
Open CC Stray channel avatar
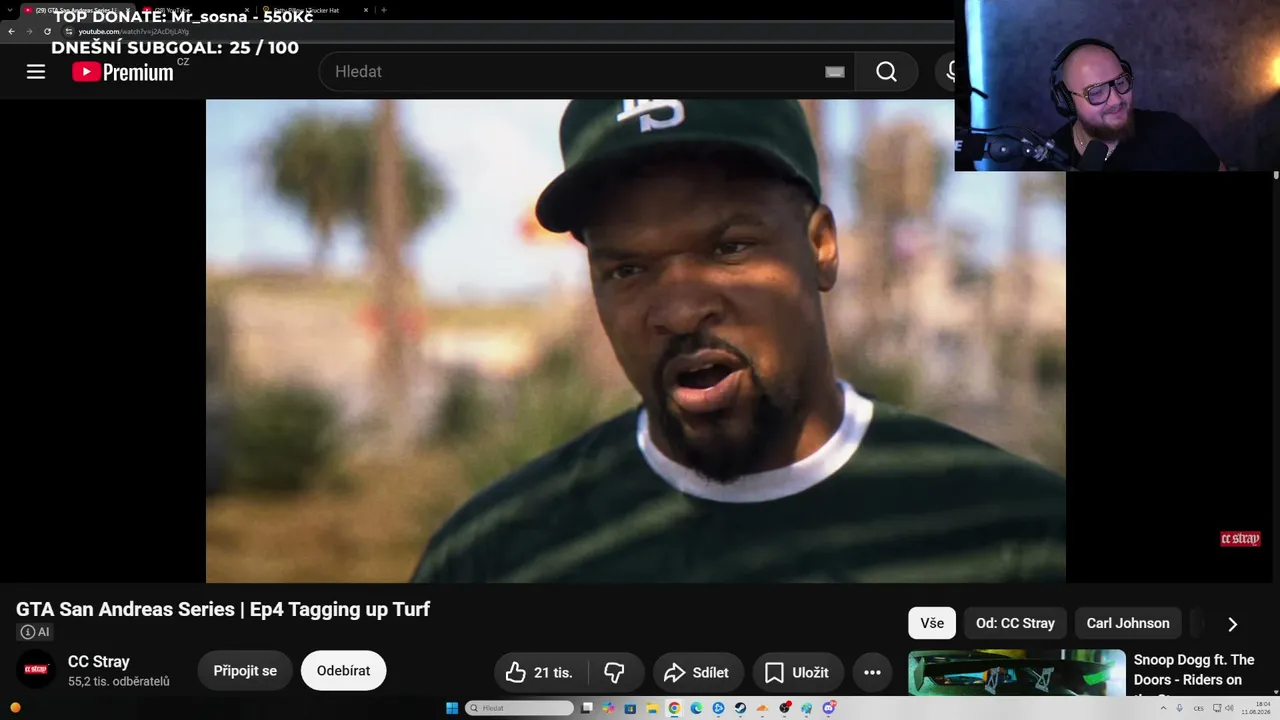point(36,669)
